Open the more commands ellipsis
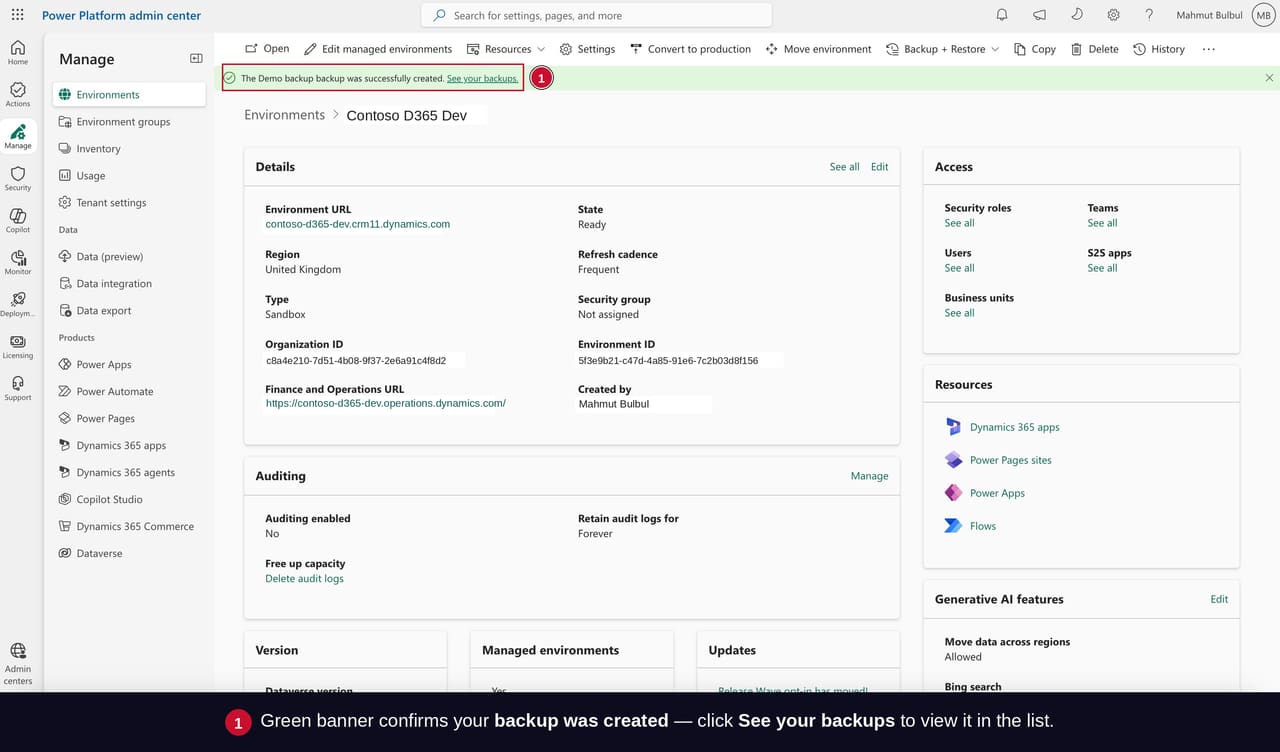Viewport: 1280px width, 752px height. 1209,49
